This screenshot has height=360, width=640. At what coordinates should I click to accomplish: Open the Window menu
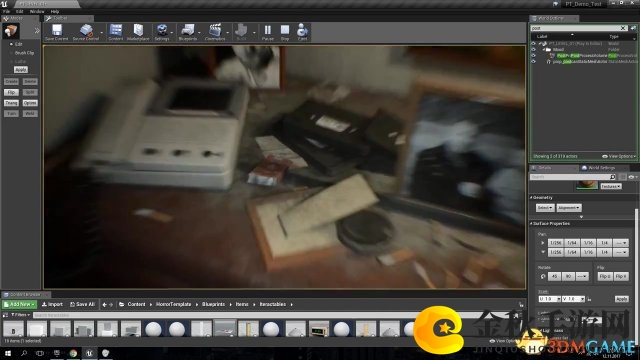tap(37, 11)
